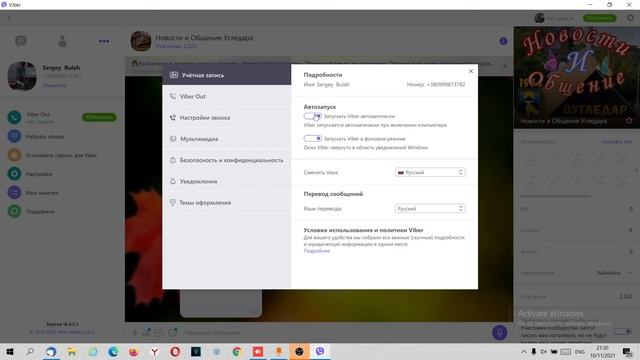Open the Файлы row in the info panel
Viewport: 640px width, 360px height.
point(577,251)
